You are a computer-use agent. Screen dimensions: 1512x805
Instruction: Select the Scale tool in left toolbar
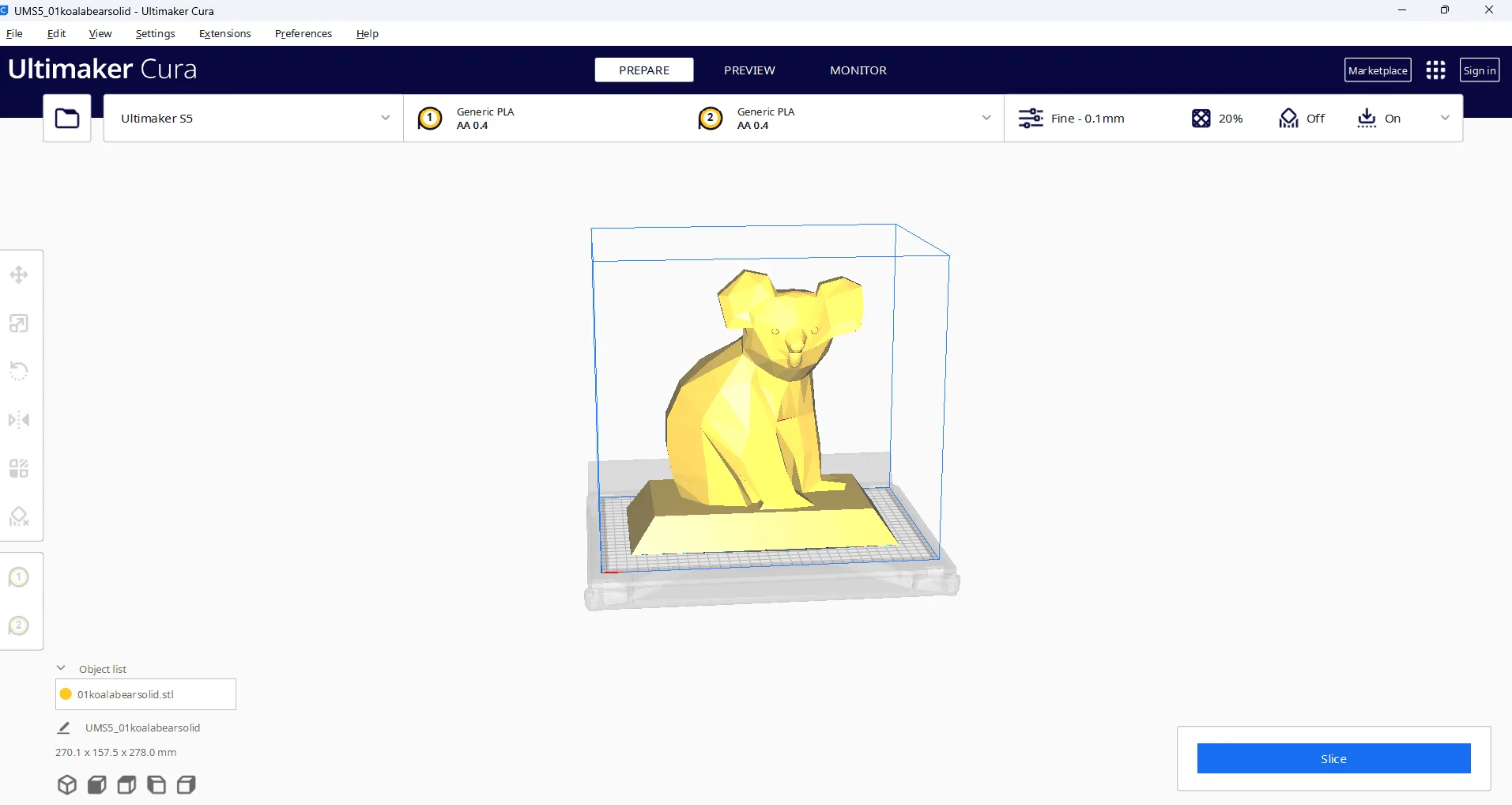(x=19, y=323)
